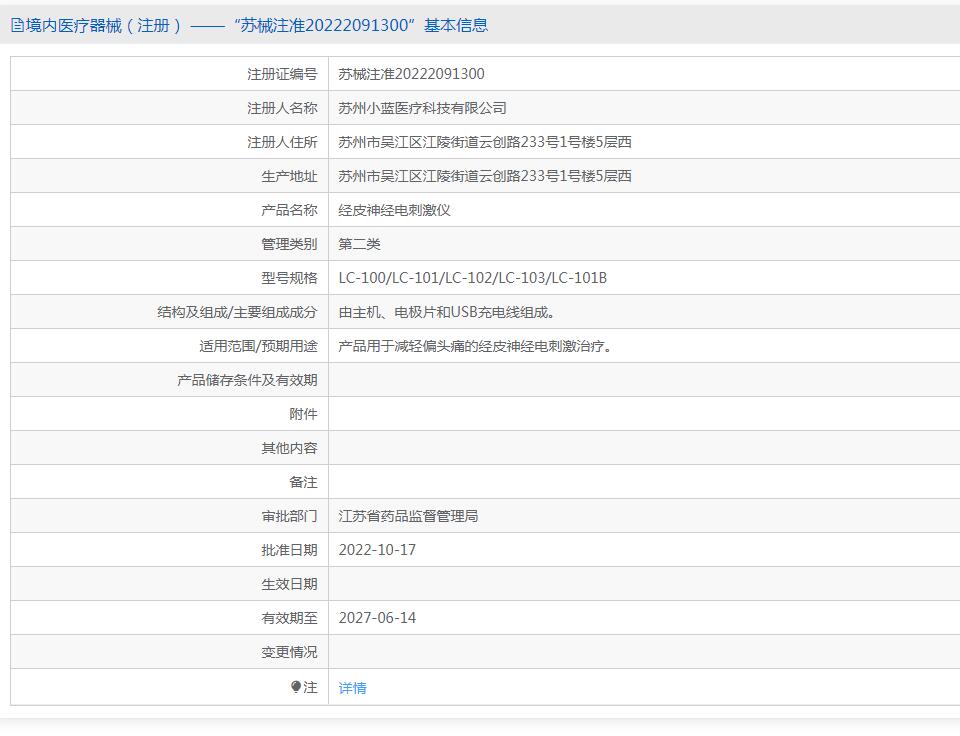This screenshot has height=736, width=960.
Task: Click the 备注 label
Action: tap(304, 483)
